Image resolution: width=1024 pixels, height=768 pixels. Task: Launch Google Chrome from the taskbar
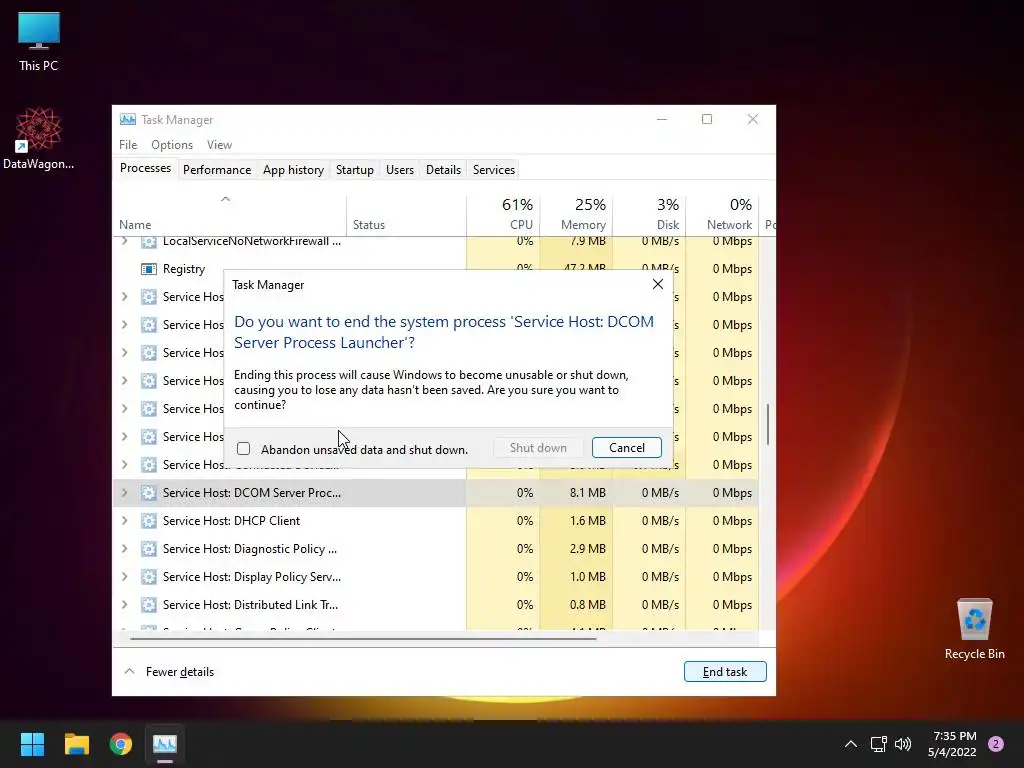(x=121, y=744)
